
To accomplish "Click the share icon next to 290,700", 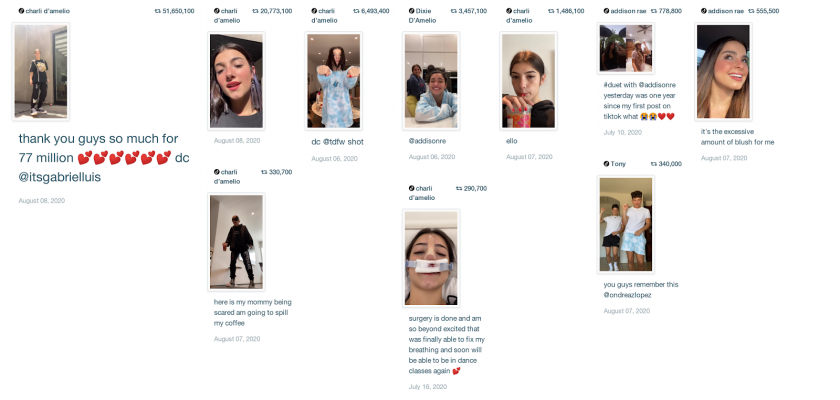I will point(459,188).
